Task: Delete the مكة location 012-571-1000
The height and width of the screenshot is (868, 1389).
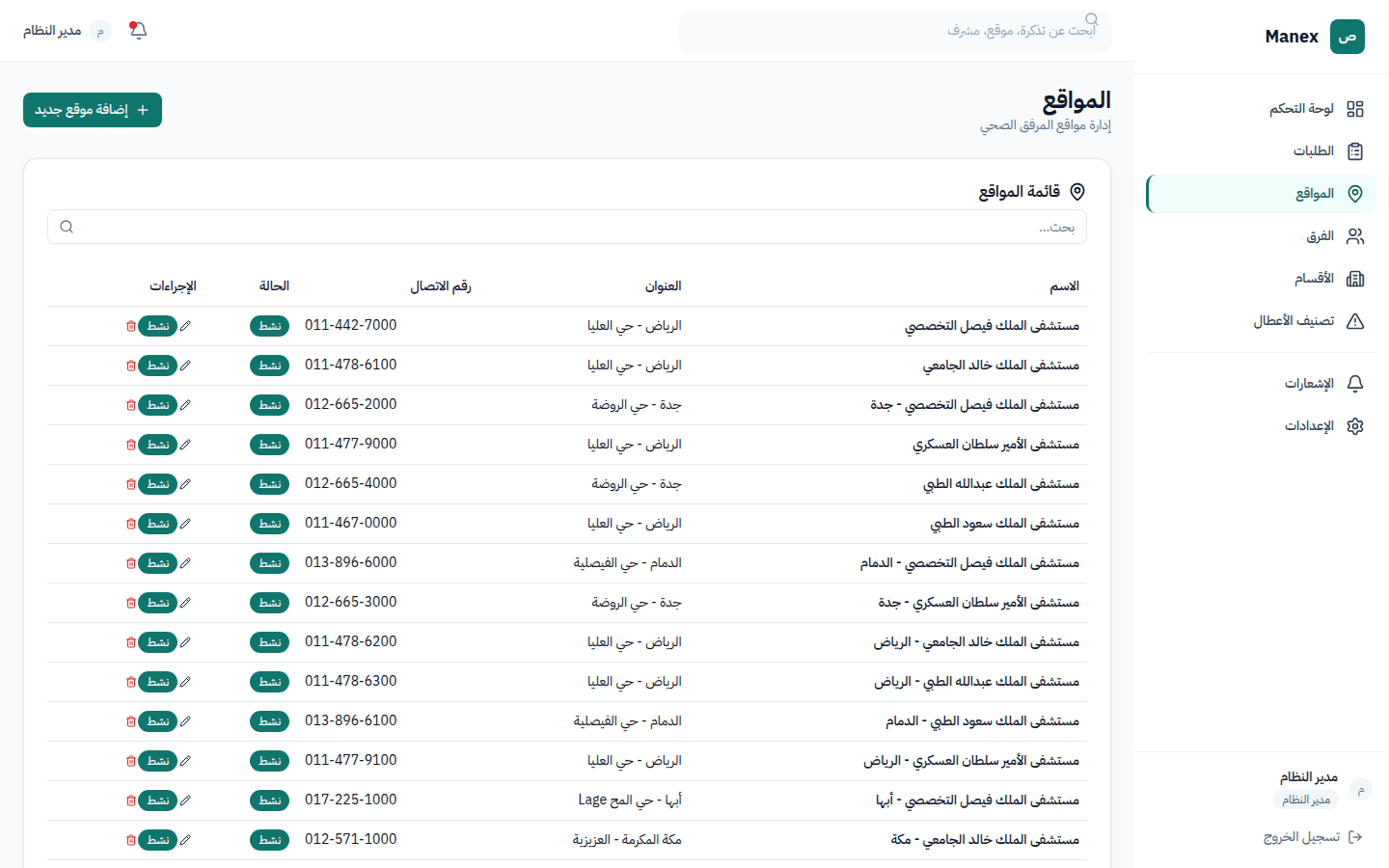Action: [131, 840]
